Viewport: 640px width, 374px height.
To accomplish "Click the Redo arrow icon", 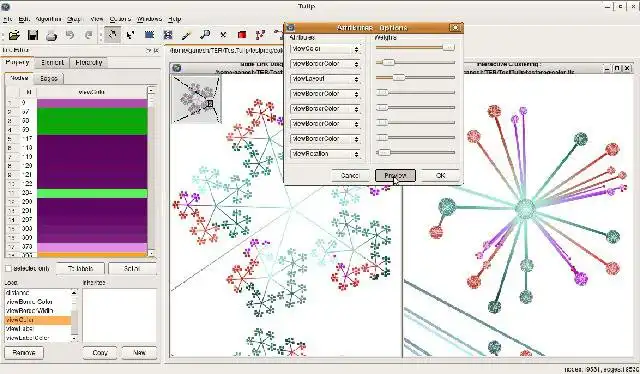I will [x=89, y=35].
